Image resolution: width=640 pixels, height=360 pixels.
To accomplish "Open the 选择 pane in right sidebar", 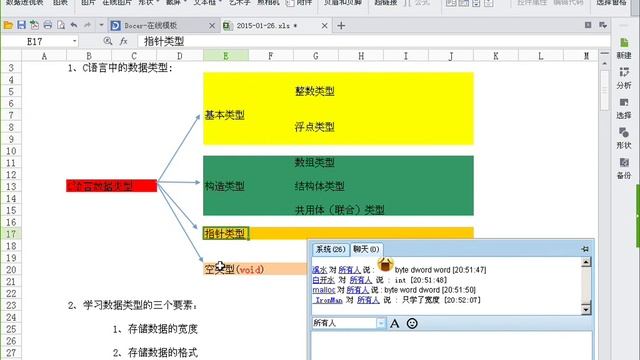I will (x=624, y=108).
